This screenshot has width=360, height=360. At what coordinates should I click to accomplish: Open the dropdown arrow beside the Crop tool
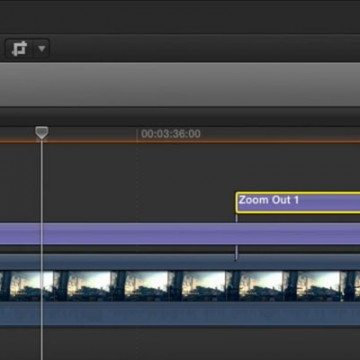tap(42, 49)
